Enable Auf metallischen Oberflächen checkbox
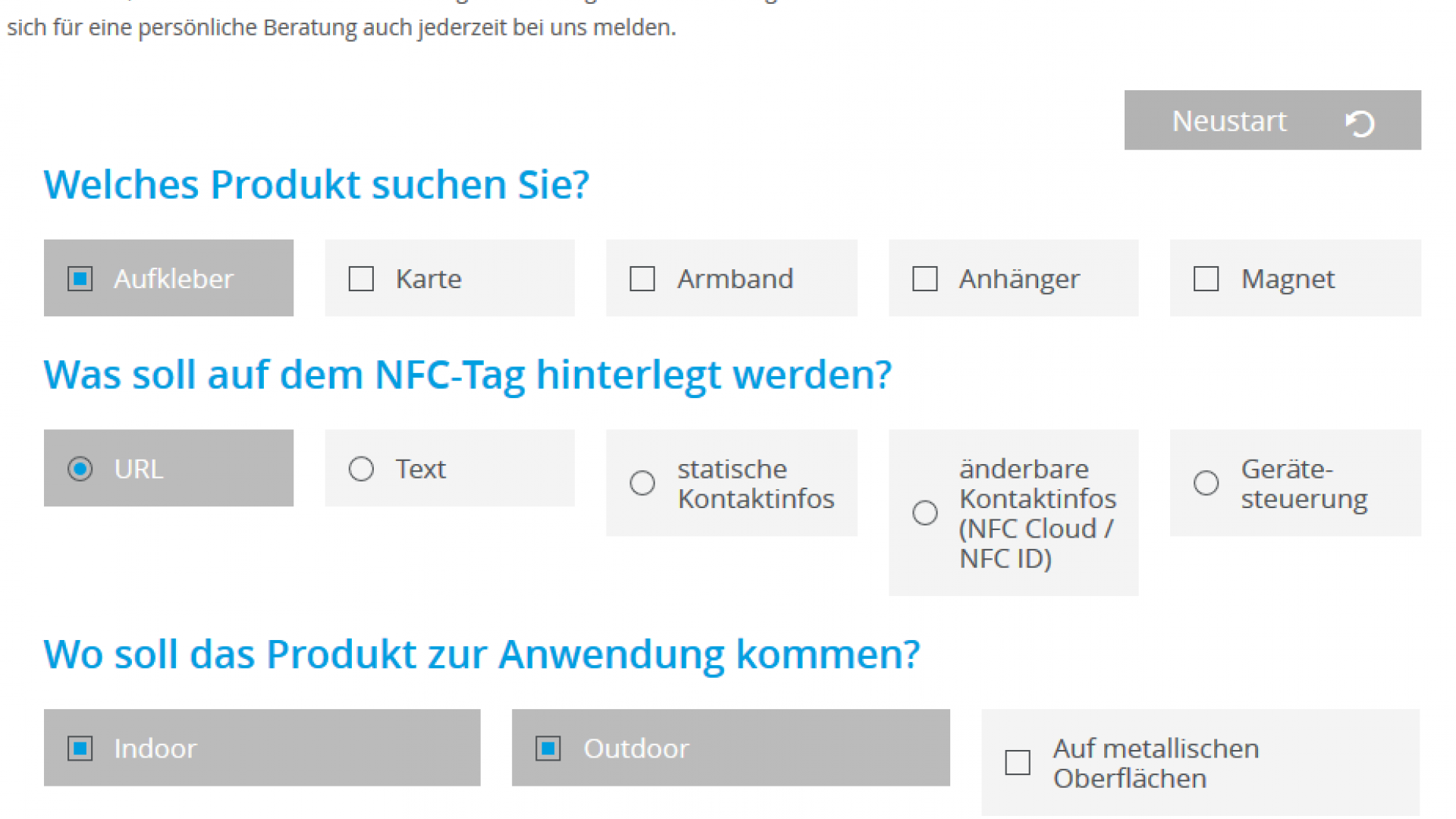The width and height of the screenshot is (1456, 819). [1019, 749]
